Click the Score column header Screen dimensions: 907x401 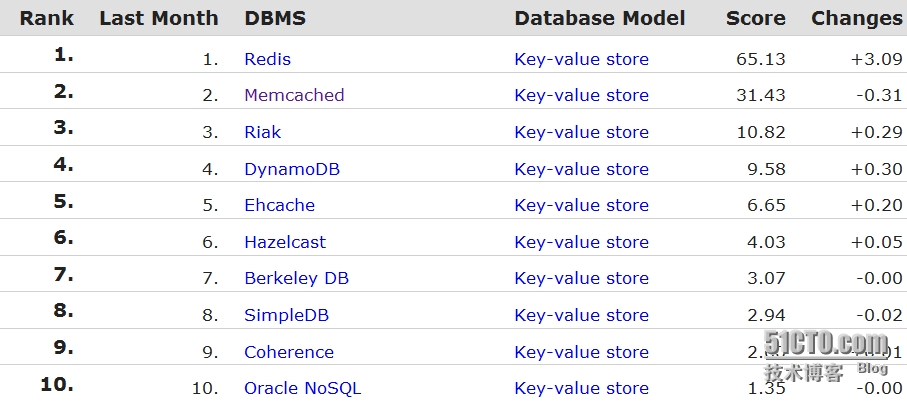coord(755,18)
